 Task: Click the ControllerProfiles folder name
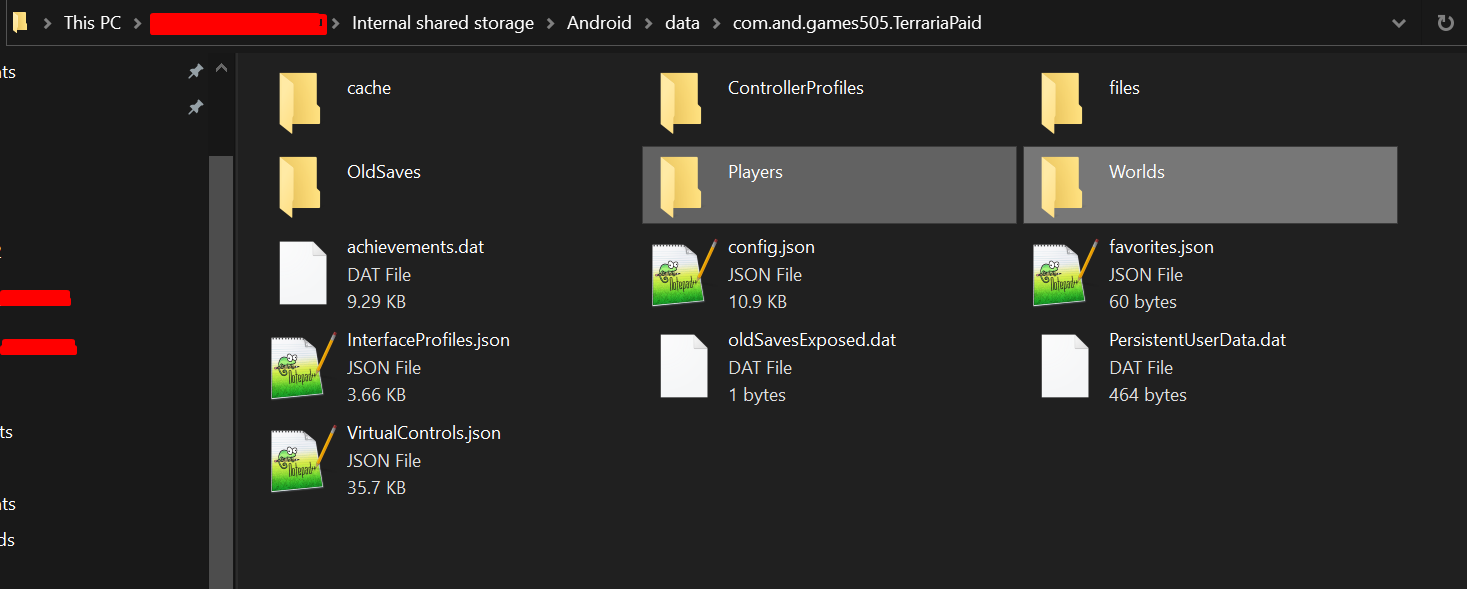[x=796, y=88]
